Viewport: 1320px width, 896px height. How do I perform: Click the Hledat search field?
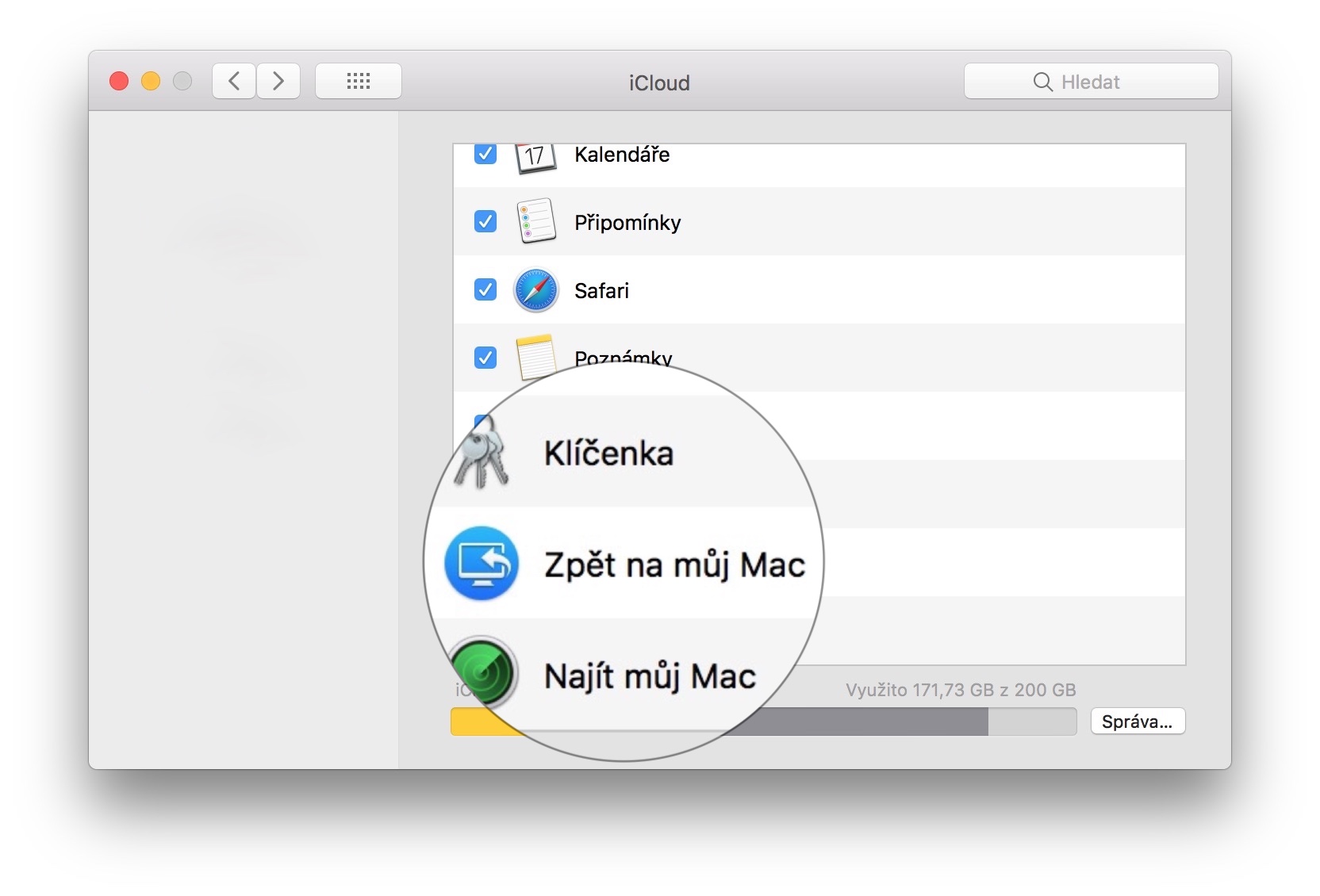click(x=1091, y=82)
